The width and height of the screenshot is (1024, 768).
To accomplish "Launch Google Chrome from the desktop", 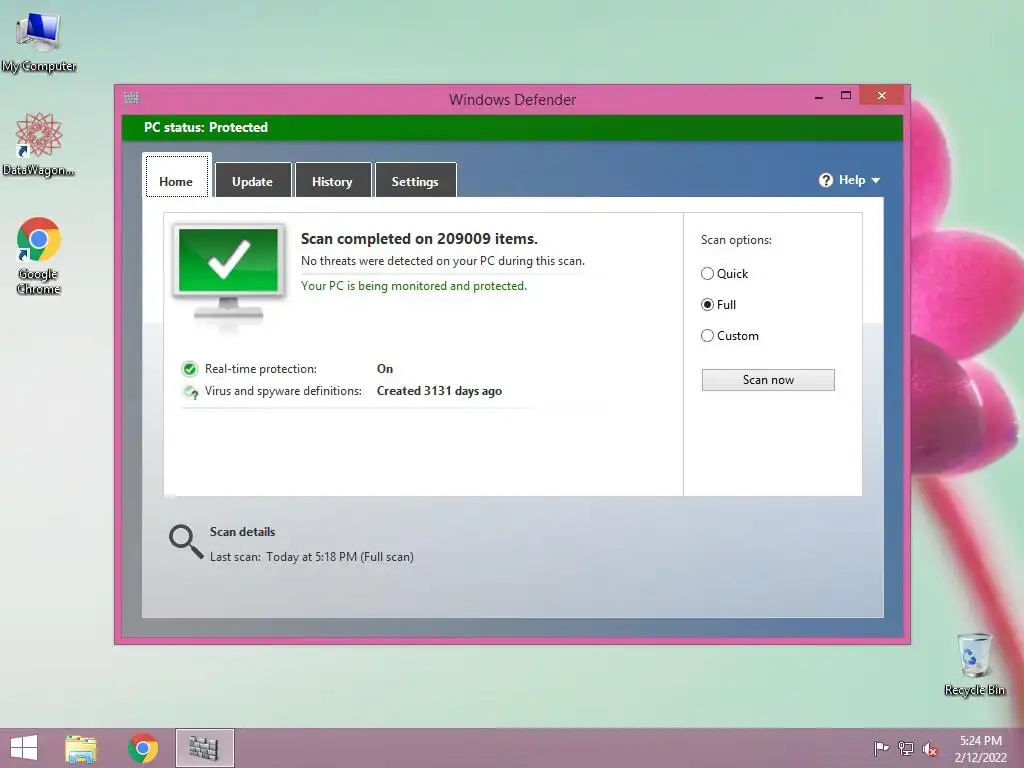I will [39, 255].
